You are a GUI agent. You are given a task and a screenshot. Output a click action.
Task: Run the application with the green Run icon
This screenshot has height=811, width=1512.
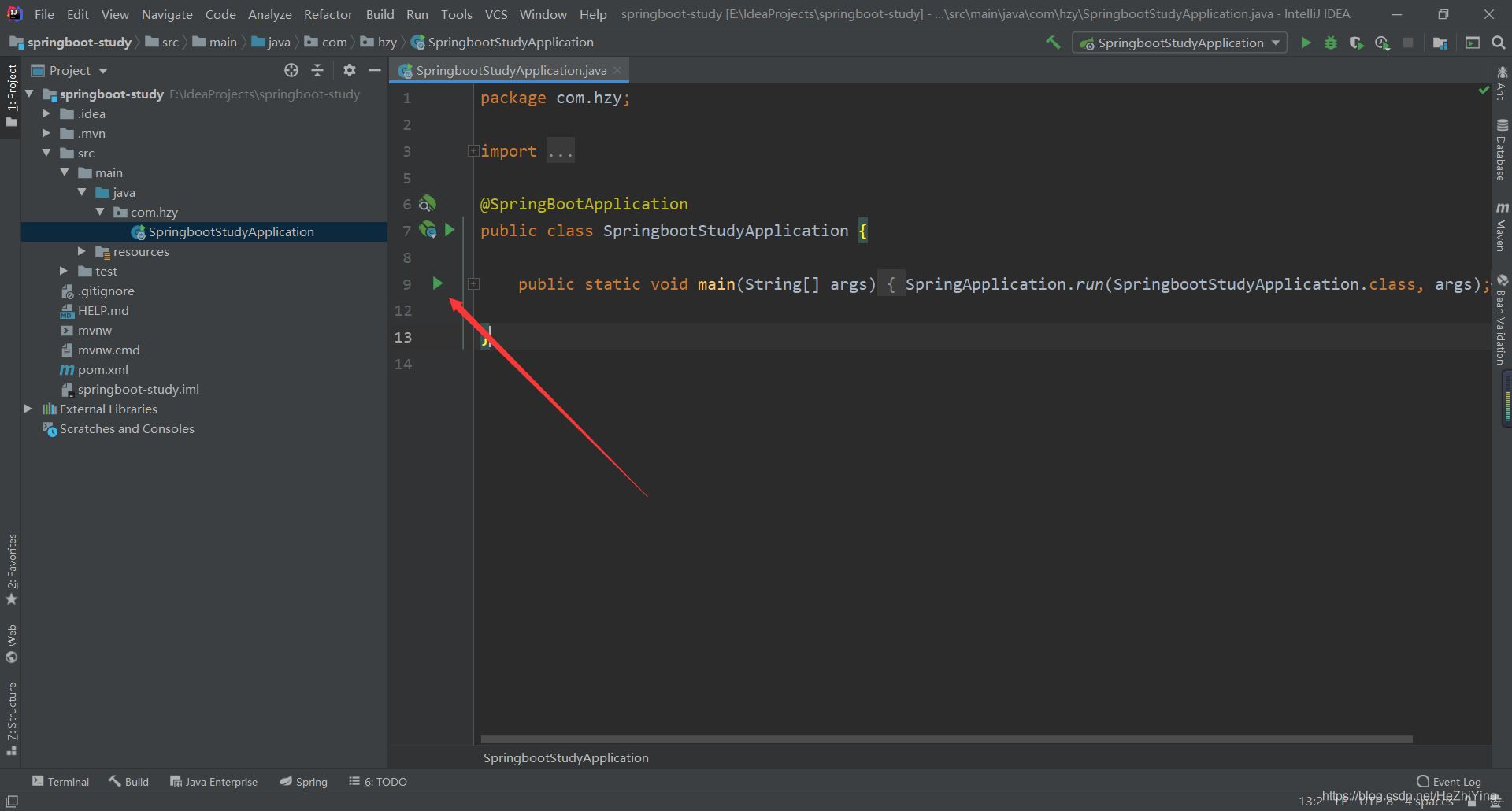(1306, 43)
